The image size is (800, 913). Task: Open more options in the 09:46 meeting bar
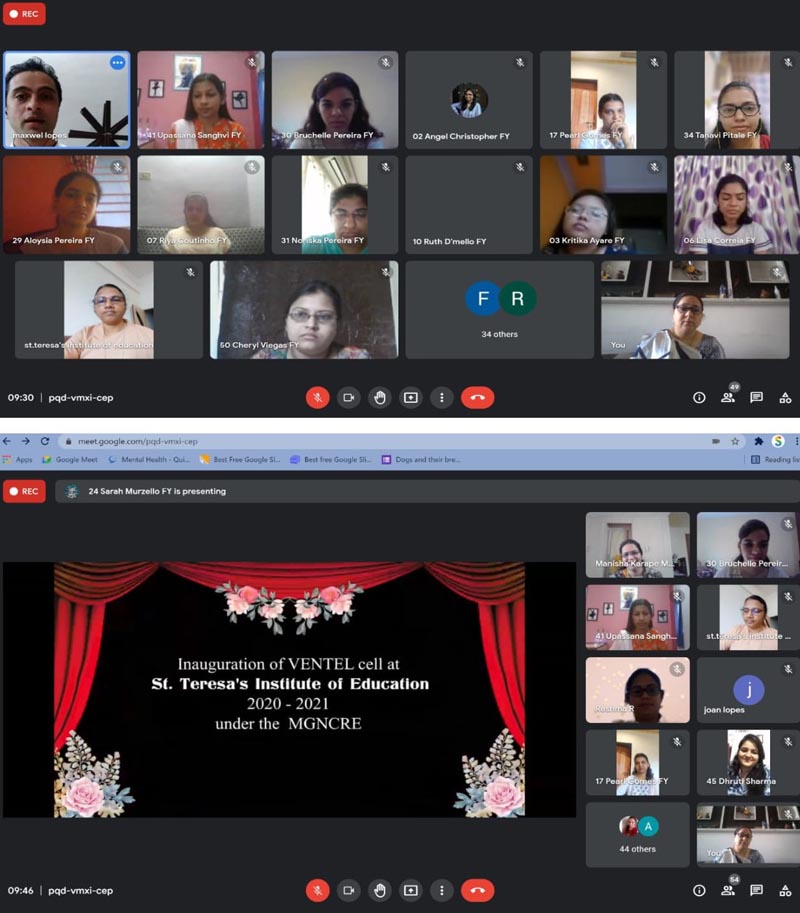point(442,890)
